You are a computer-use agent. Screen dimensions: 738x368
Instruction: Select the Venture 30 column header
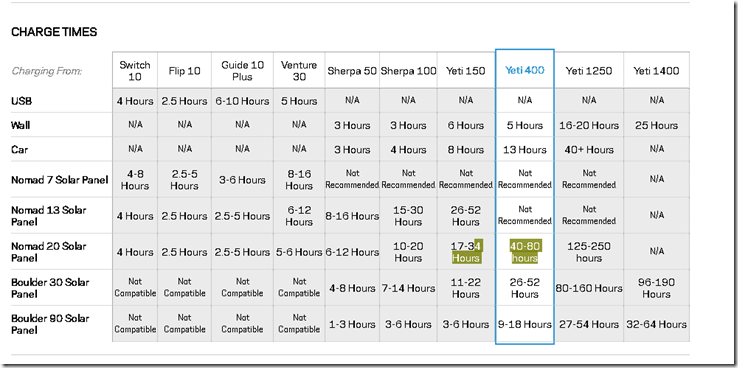click(x=299, y=71)
